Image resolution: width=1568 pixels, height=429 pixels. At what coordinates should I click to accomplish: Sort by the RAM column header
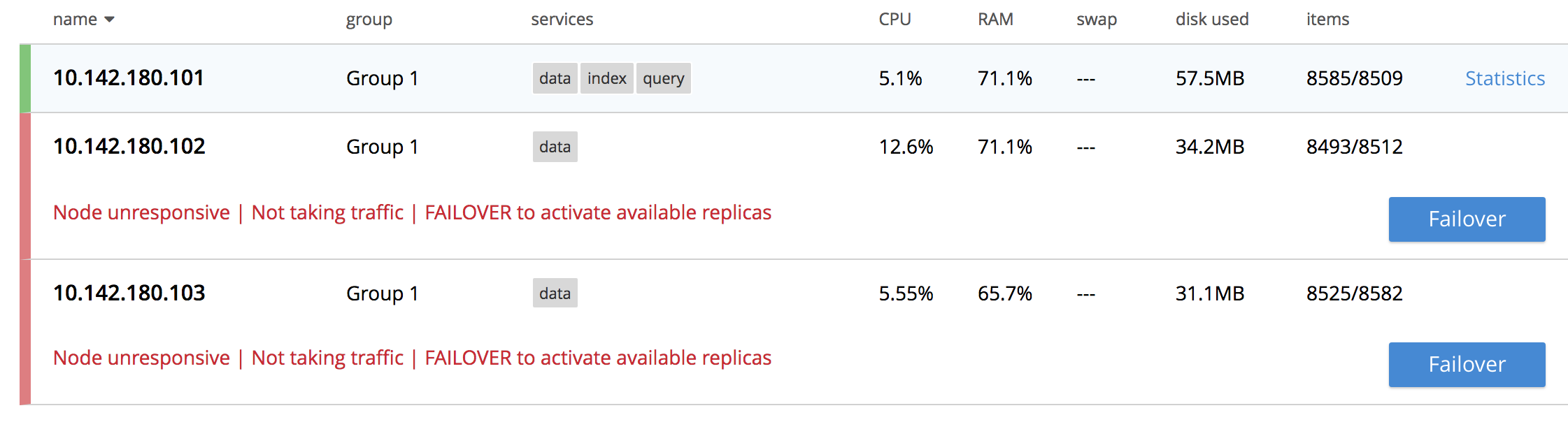(x=995, y=20)
